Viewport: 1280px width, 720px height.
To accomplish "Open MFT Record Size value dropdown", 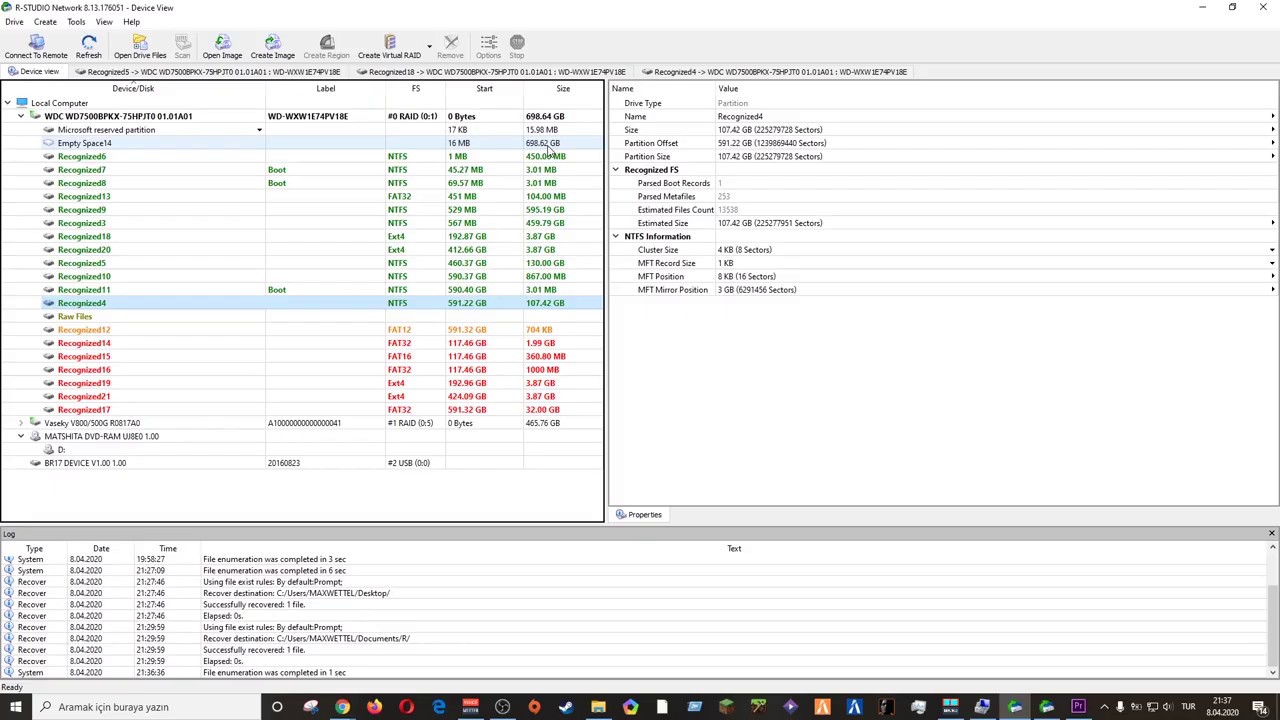I will point(1272,263).
